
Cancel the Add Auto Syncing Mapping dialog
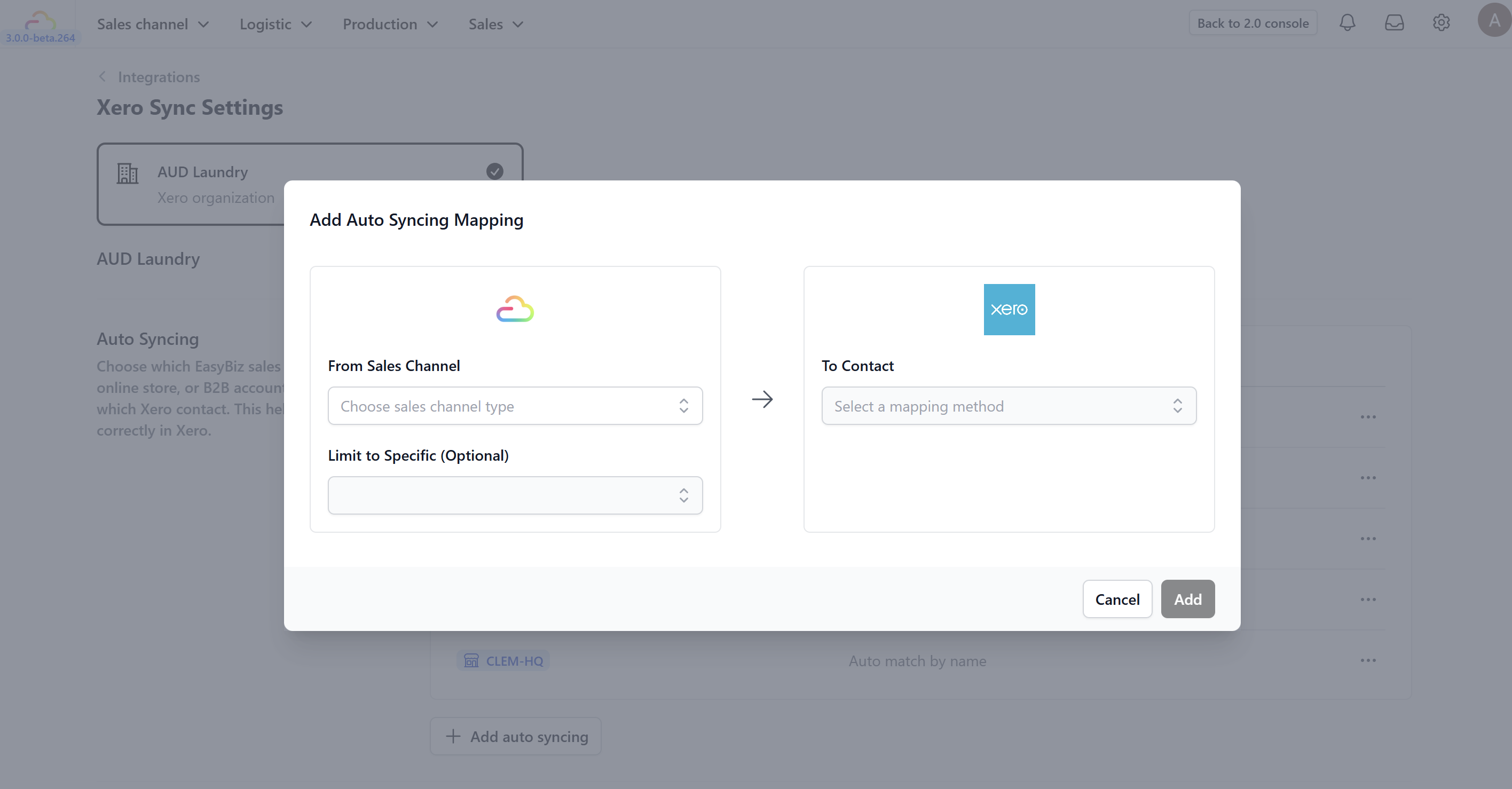(x=1117, y=599)
